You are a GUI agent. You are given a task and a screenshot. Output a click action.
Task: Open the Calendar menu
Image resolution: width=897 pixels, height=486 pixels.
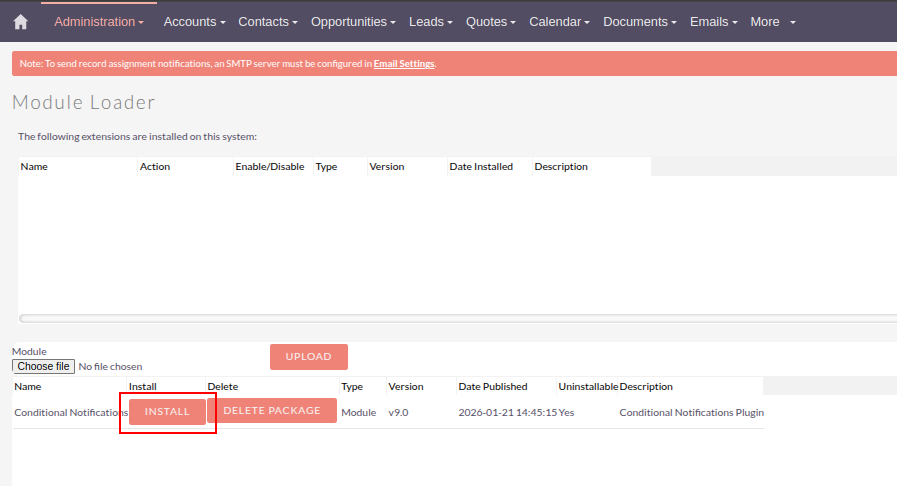click(x=559, y=22)
